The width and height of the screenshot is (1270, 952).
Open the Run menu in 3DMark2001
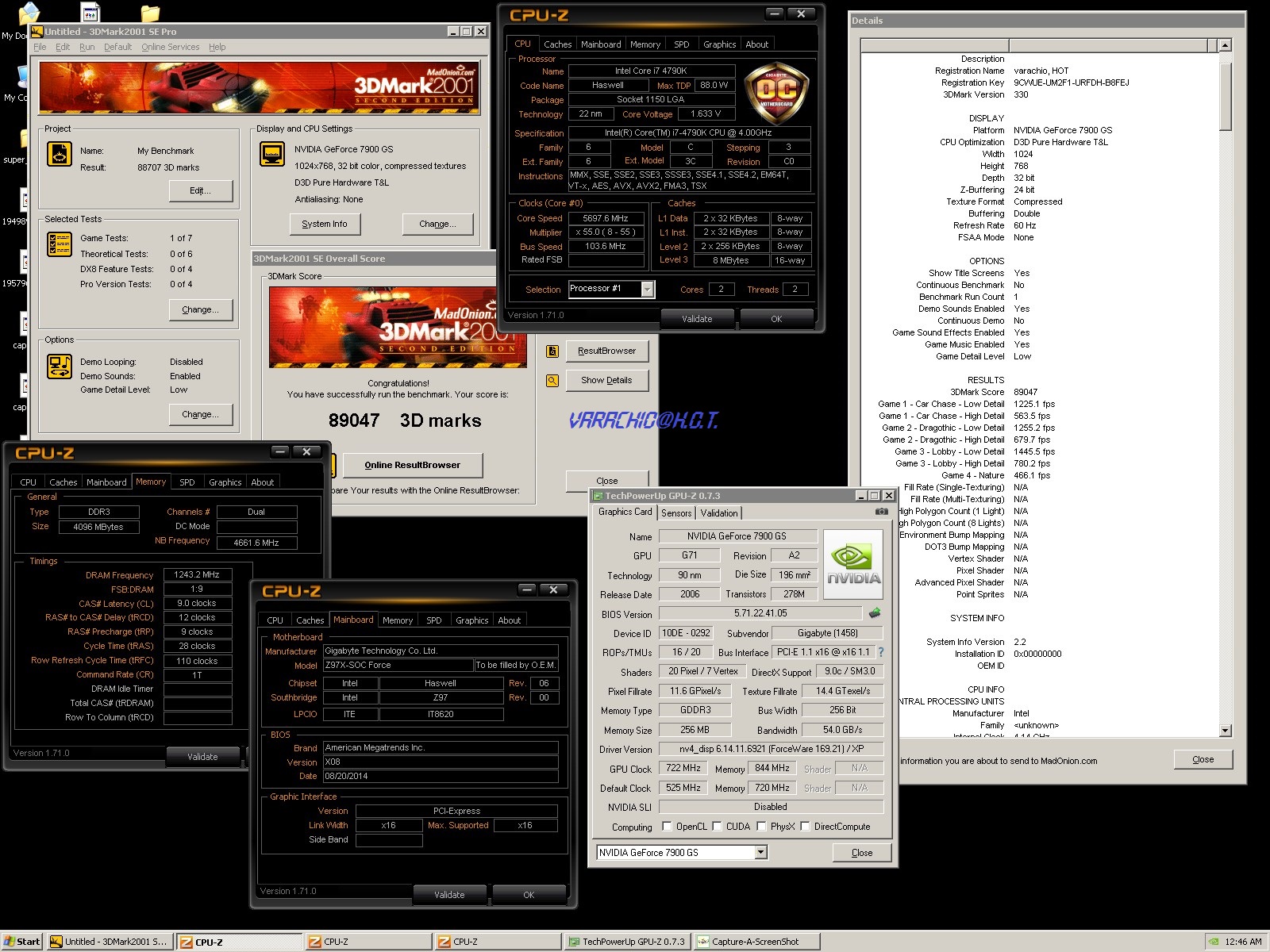pyautogui.click(x=87, y=47)
